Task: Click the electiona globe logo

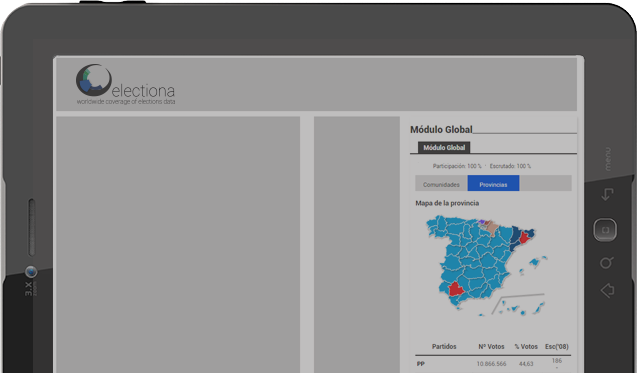Action: [93, 80]
